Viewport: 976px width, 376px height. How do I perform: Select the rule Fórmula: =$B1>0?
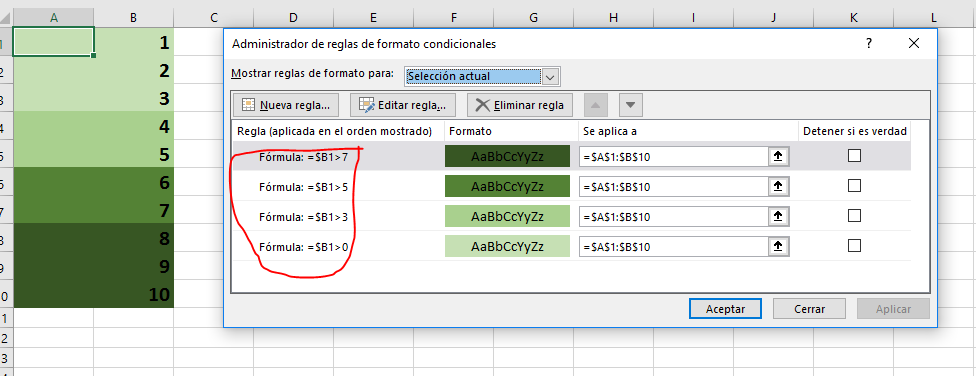[572, 246]
